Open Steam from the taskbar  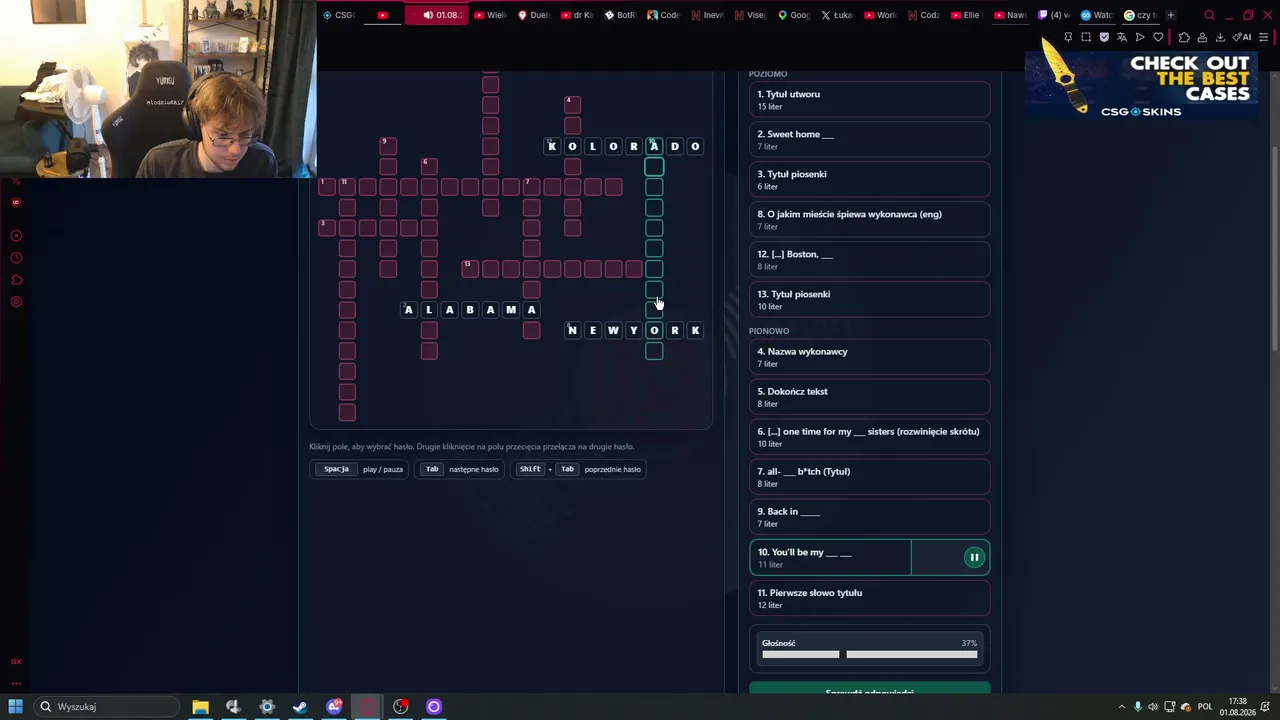pyautogui.click(x=300, y=706)
